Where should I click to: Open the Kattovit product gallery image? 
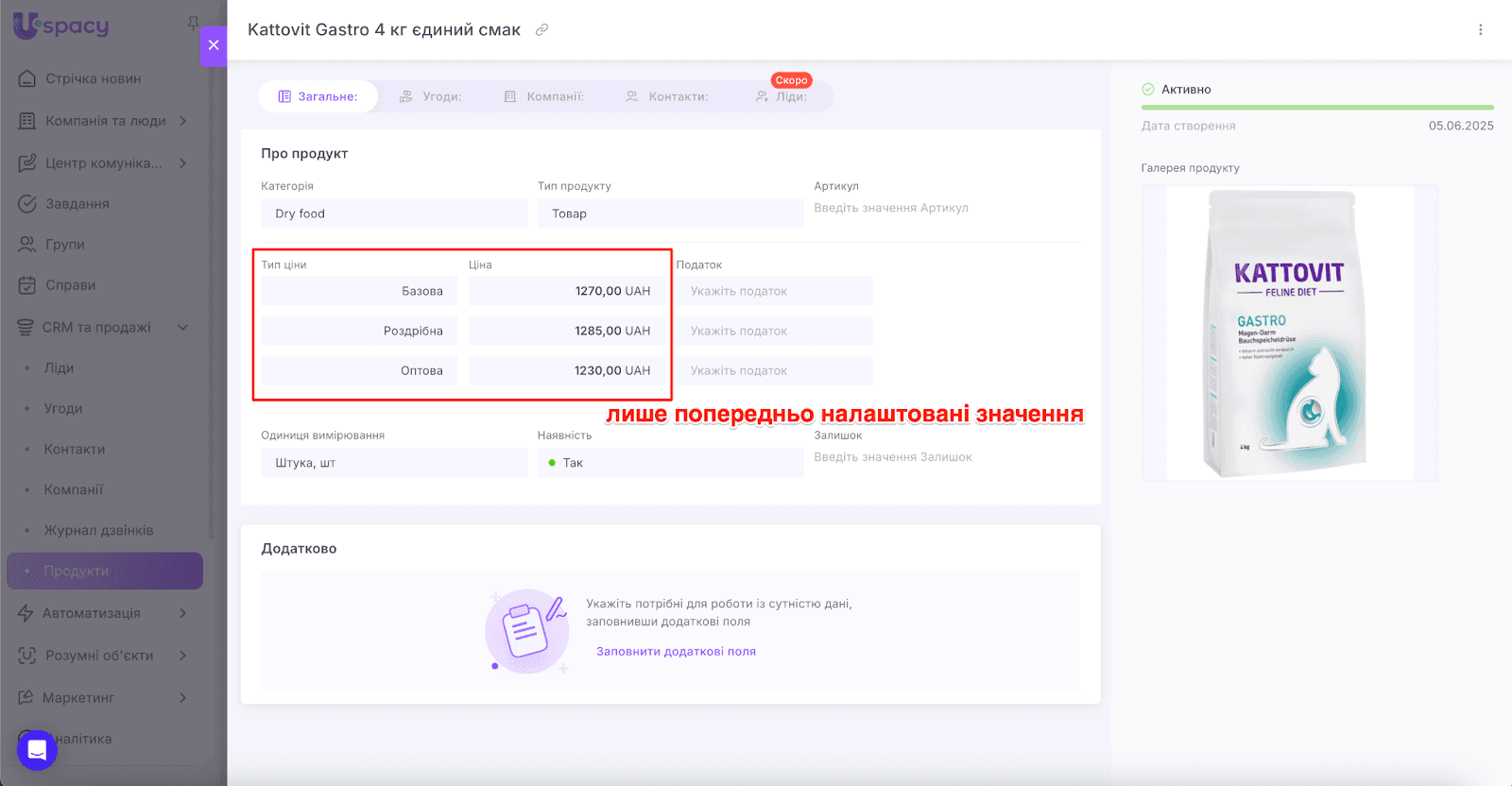tap(1290, 333)
